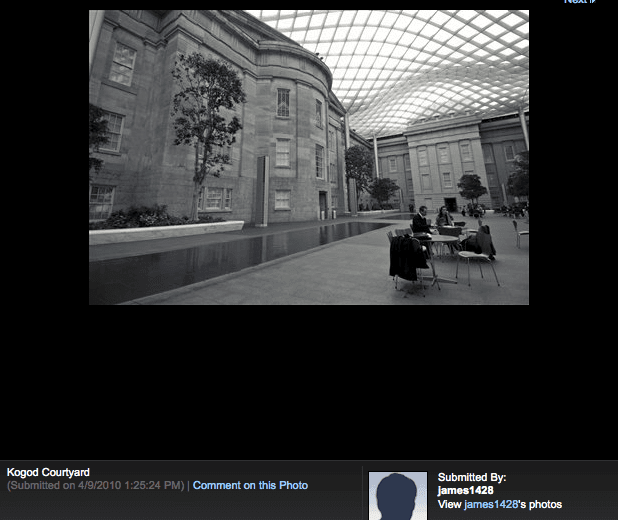This screenshot has height=520, width=618.
Task: Click the reflective water strip in photo
Action: pyautogui.click(x=220, y=255)
